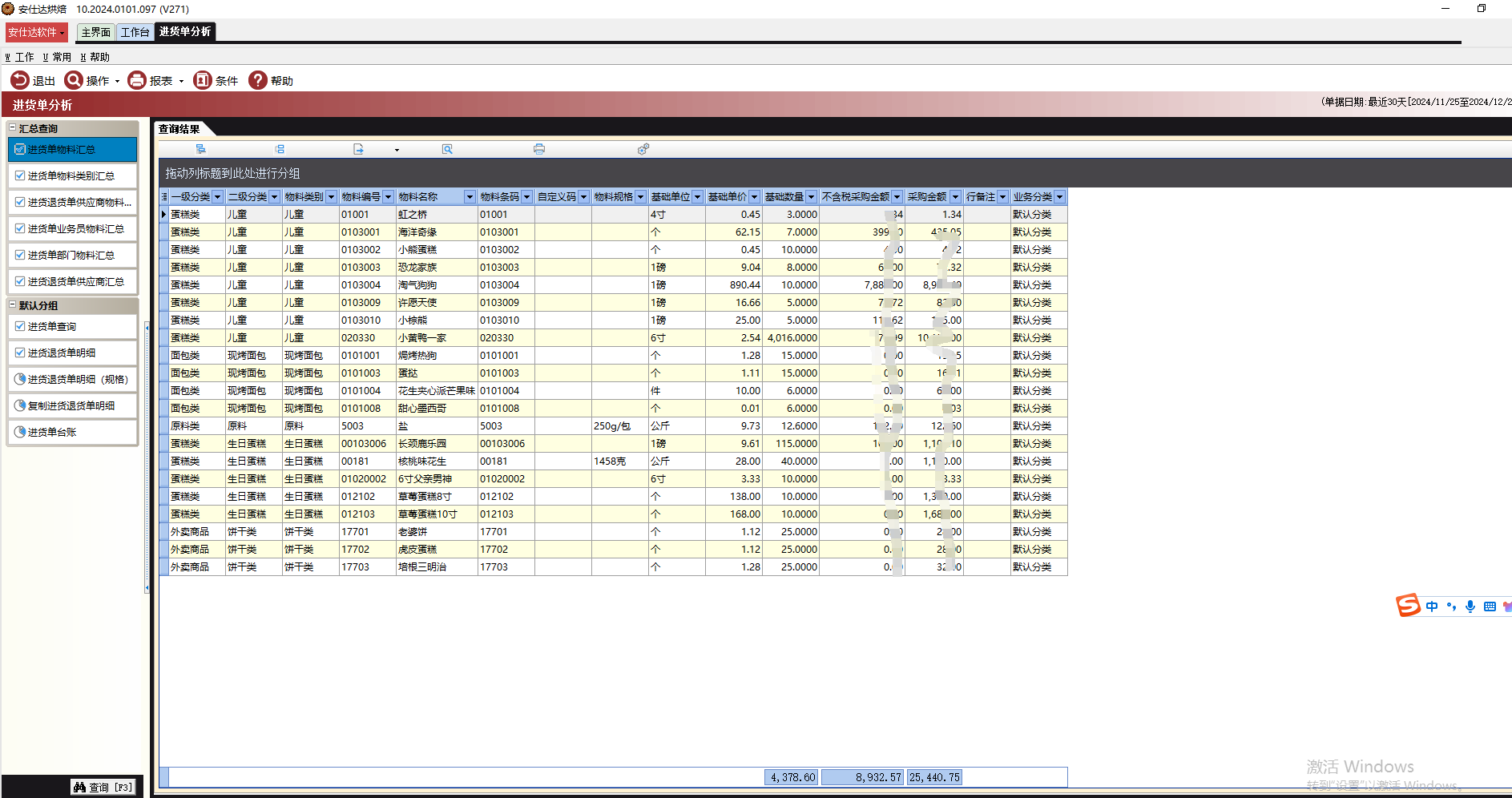
Task: Click the find/preview magnifier icon in the results toolbar
Action: click(447, 149)
